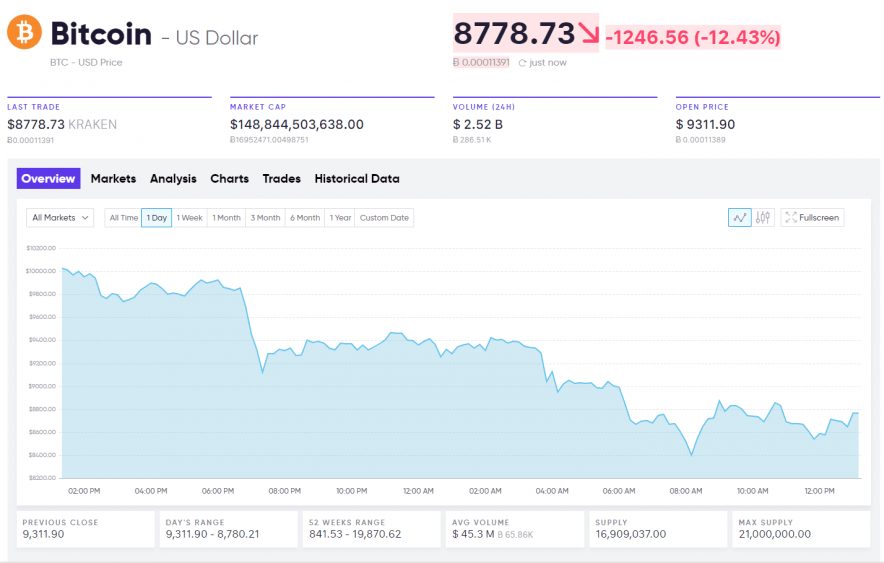Choose the 6 Month time range
884x563 pixels.
pos(305,217)
